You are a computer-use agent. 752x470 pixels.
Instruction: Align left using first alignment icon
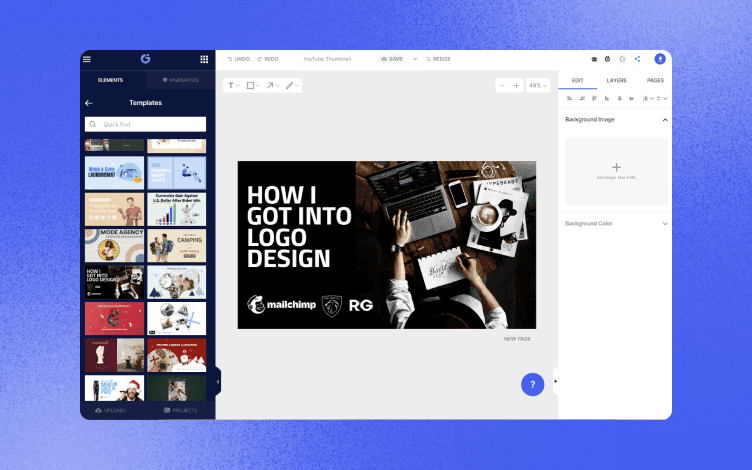(x=569, y=98)
